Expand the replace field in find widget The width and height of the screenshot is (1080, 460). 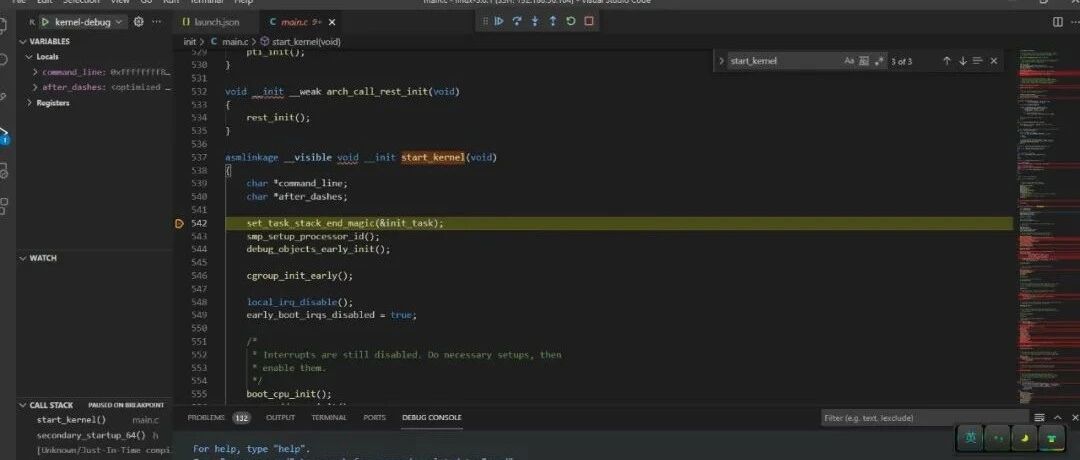[x=720, y=61]
